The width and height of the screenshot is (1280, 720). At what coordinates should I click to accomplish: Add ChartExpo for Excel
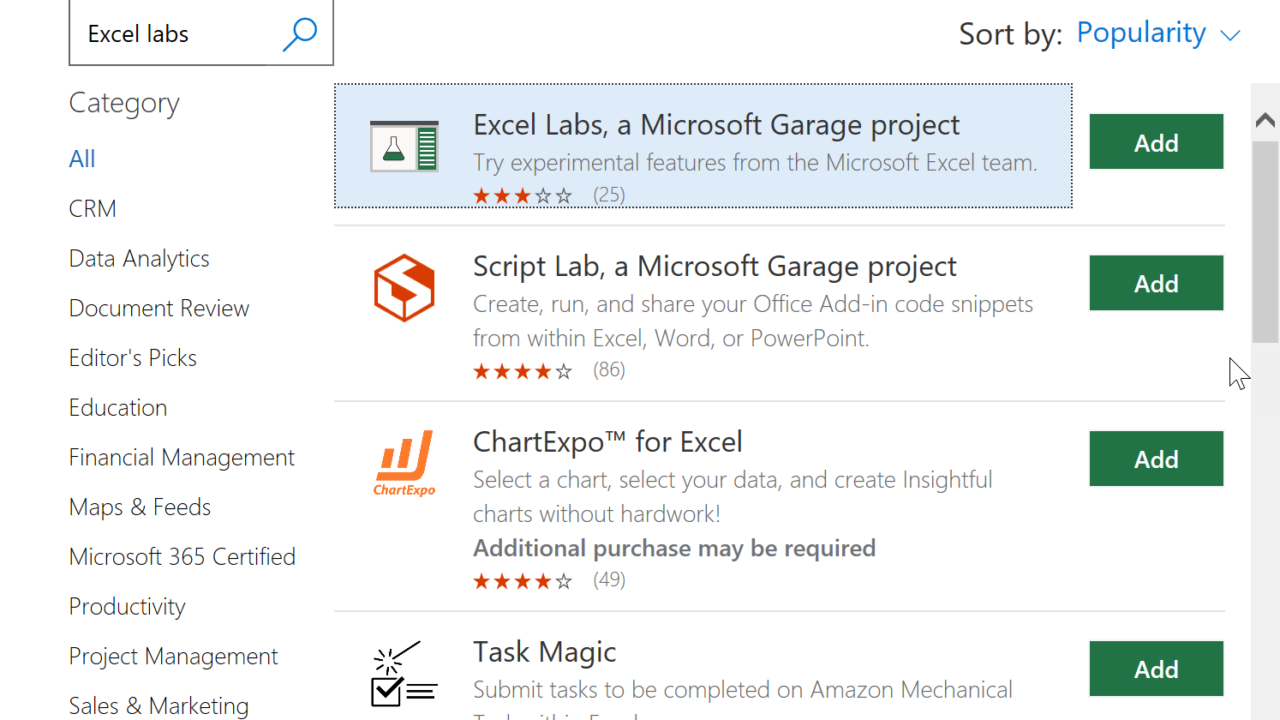click(x=1156, y=459)
